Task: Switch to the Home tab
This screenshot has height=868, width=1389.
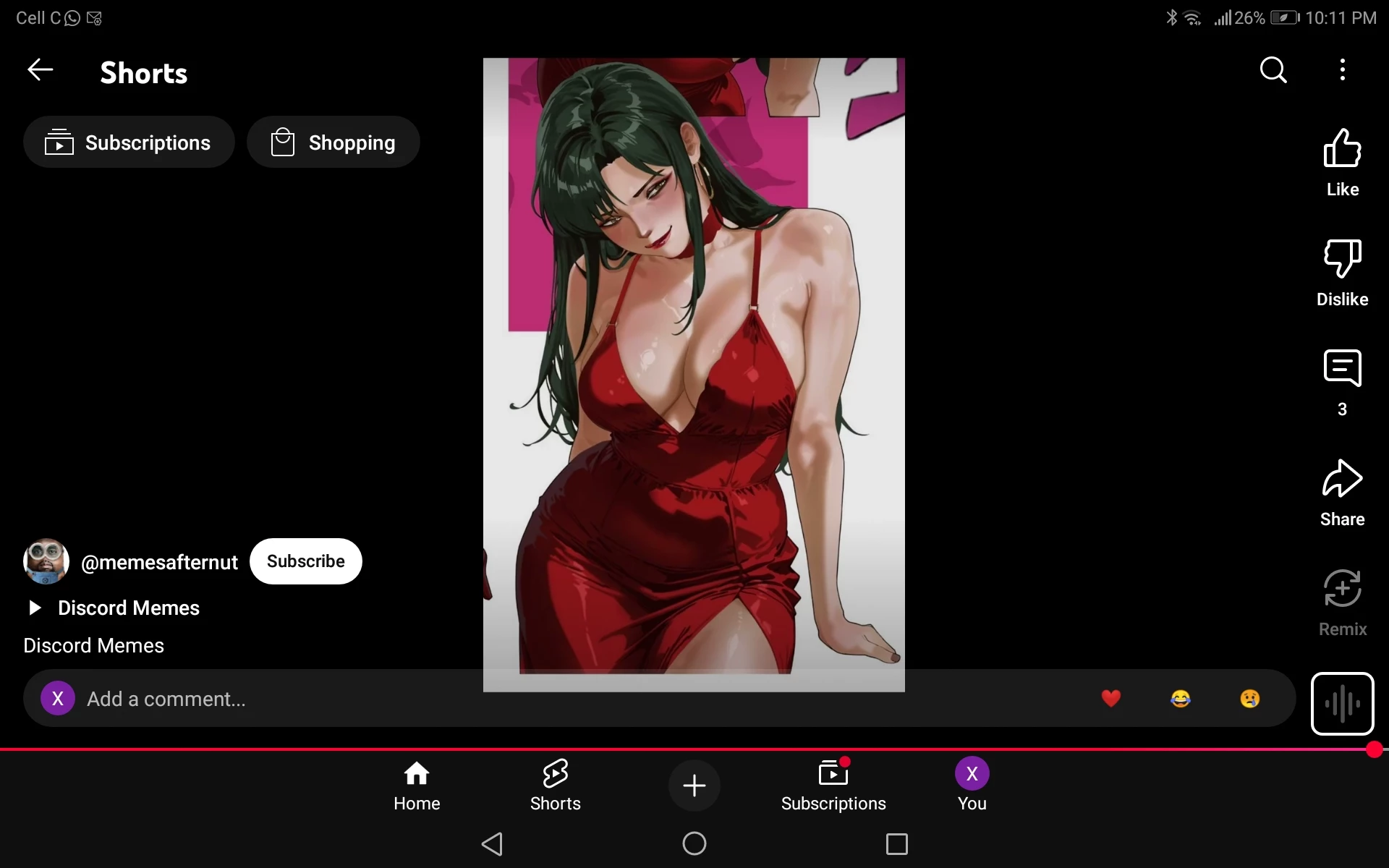Action: click(417, 786)
